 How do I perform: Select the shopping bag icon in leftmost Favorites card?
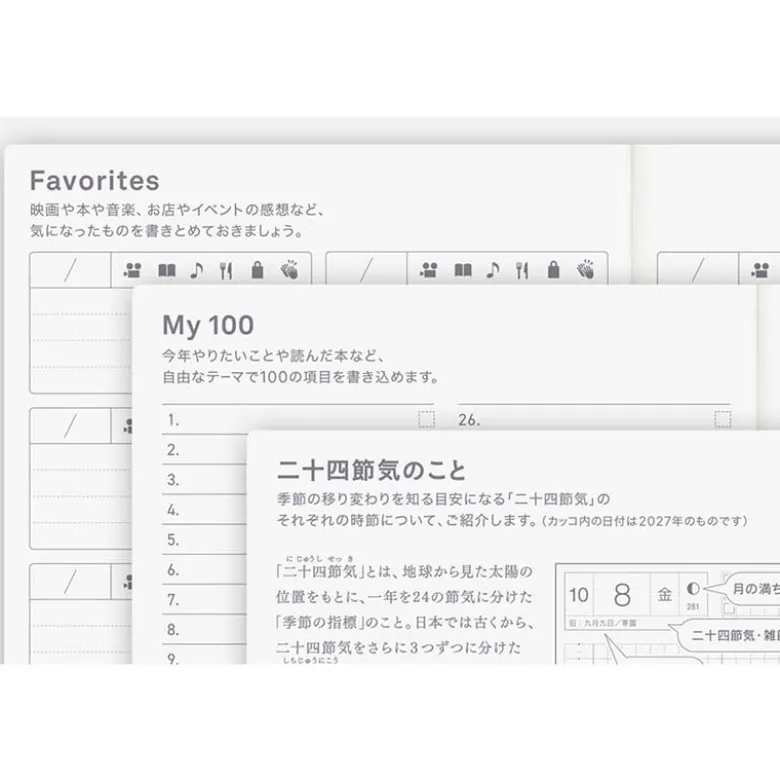pyautogui.click(x=257, y=270)
